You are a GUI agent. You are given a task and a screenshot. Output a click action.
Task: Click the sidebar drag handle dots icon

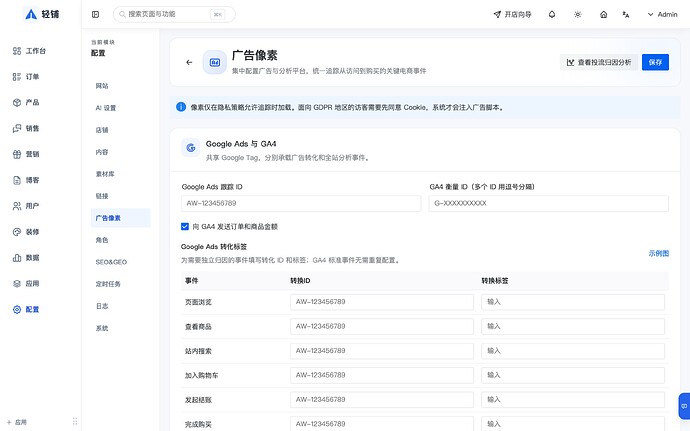[x=75, y=421]
